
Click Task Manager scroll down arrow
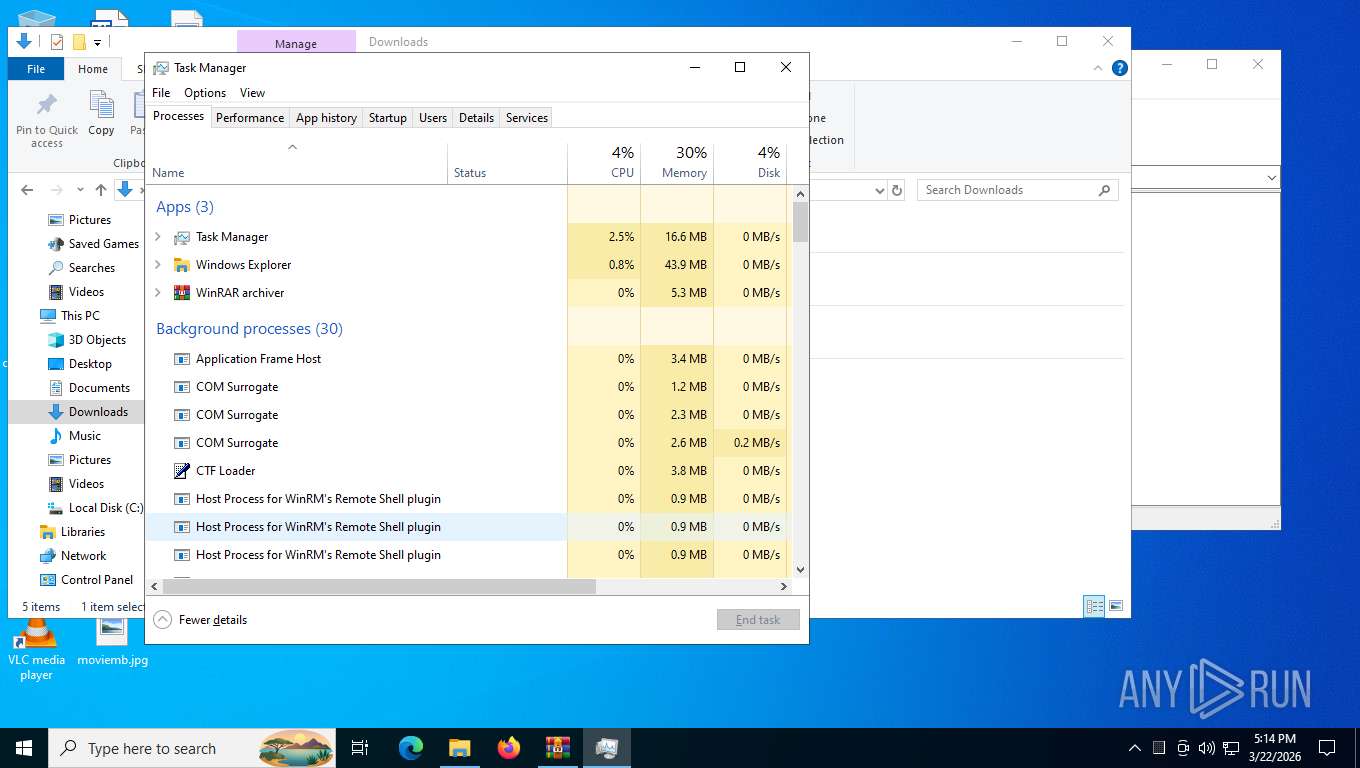pos(800,570)
